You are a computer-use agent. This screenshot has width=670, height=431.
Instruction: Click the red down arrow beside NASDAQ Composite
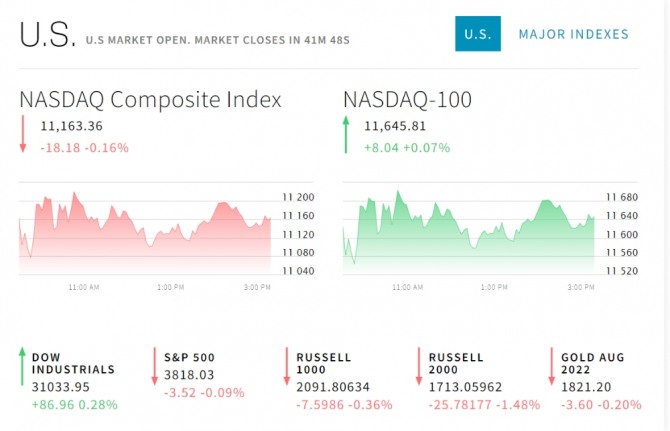pos(22,135)
